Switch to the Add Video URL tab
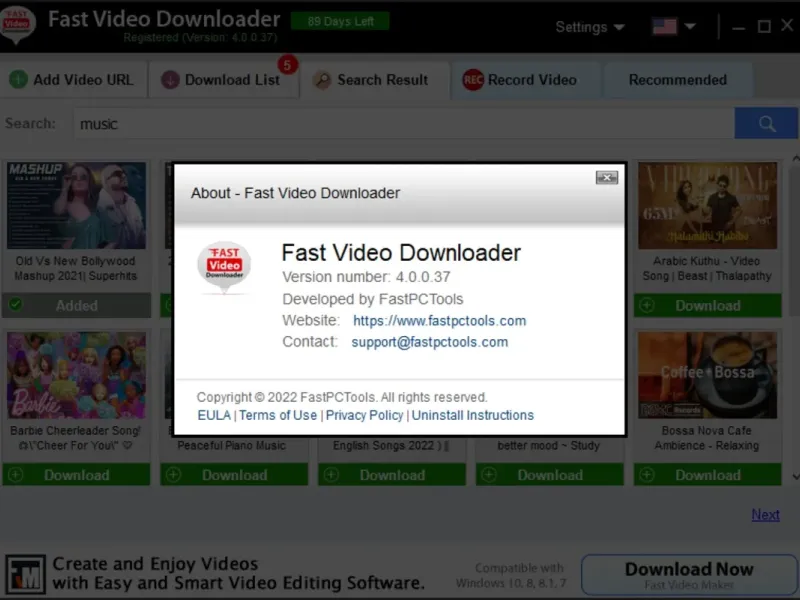 pyautogui.click(x=72, y=80)
